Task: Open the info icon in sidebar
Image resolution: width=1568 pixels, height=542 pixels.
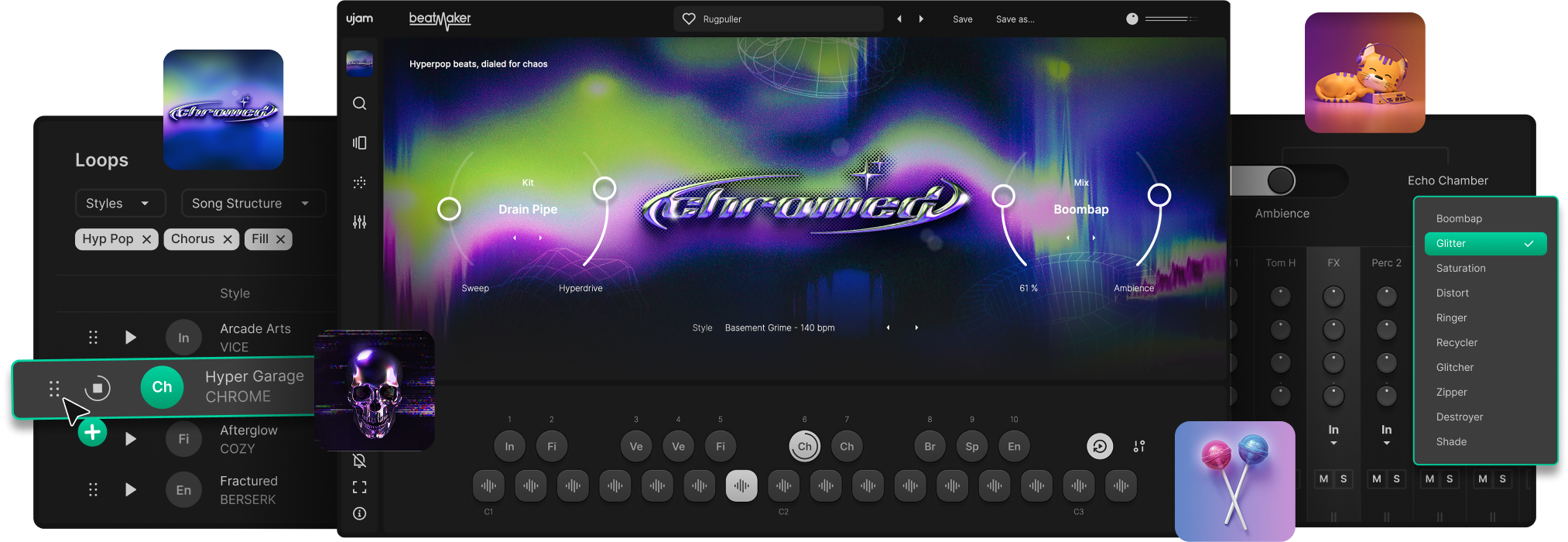Action: pyautogui.click(x=359, y=513)
